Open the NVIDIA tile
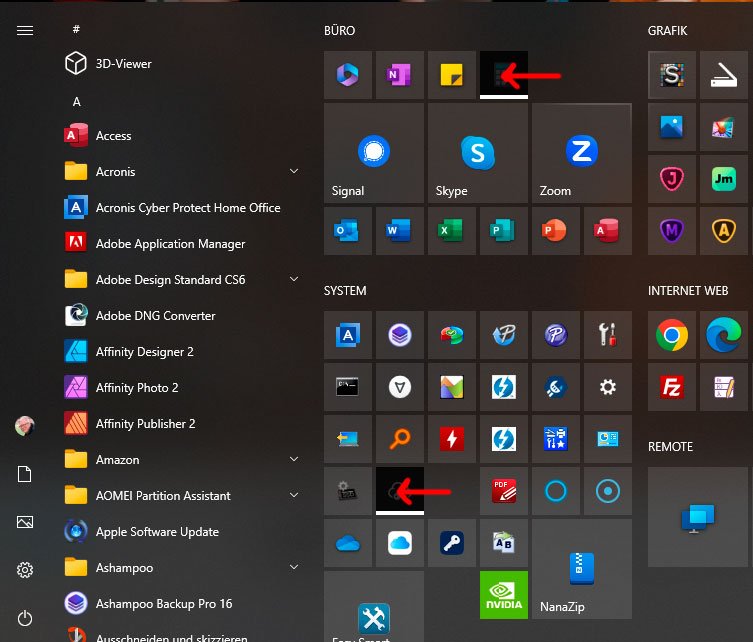 pyautogui.click(x=504, y=595)
